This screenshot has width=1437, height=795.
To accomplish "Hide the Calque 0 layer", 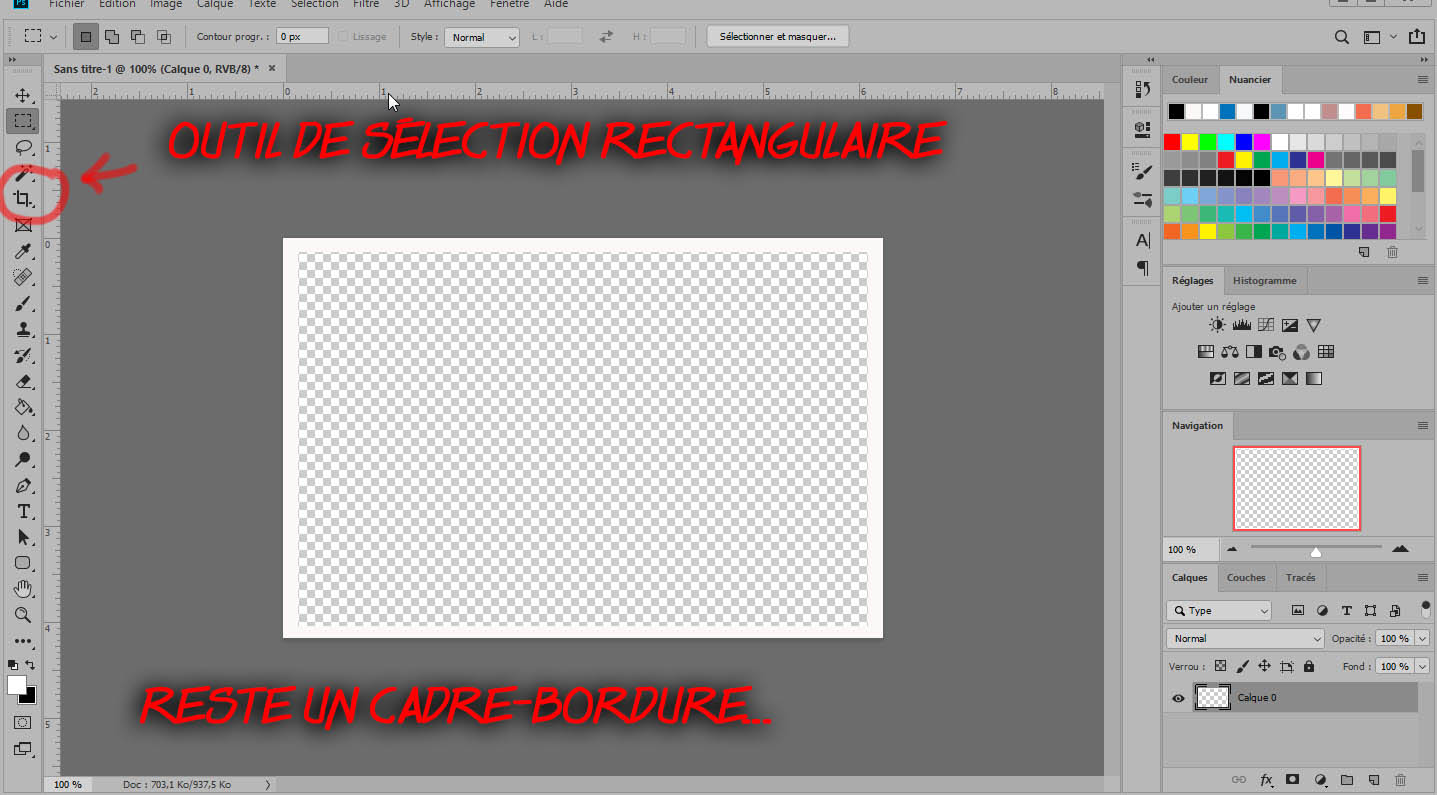I will pyautogui.click(x=1178, y=698).
